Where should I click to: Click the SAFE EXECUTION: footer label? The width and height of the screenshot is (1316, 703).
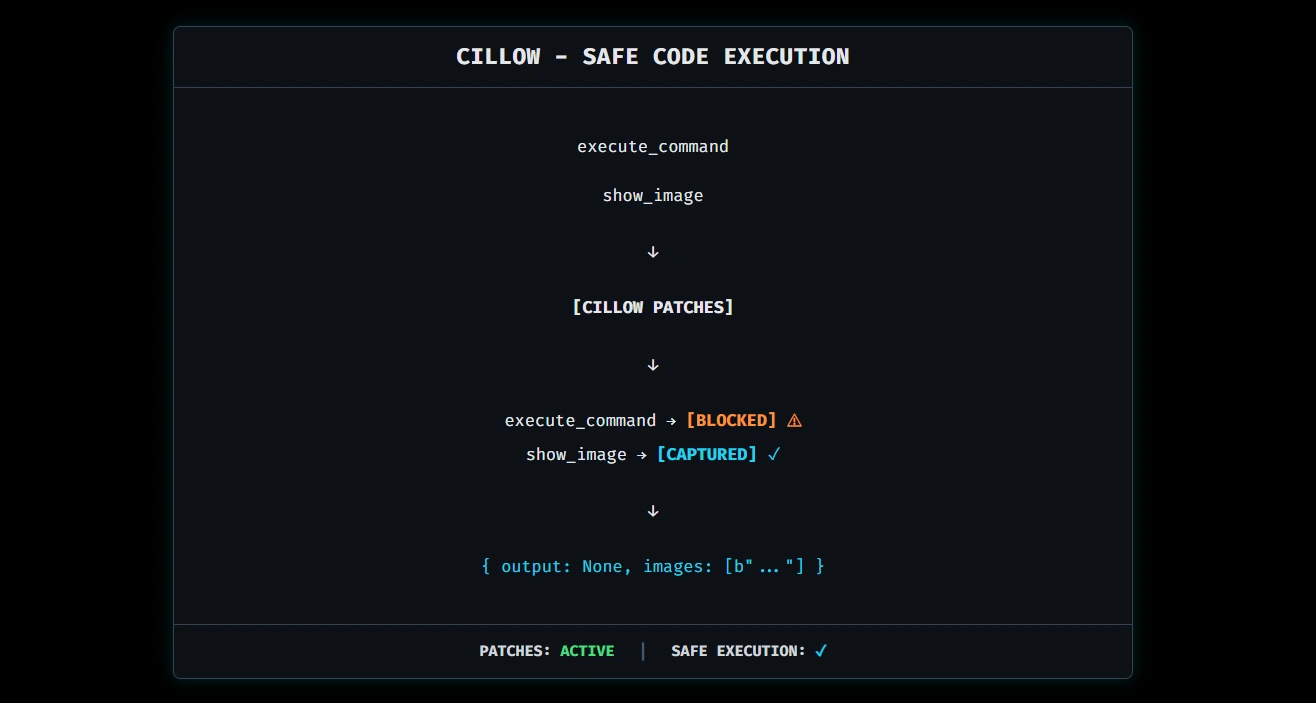click(x=738, y=651)
